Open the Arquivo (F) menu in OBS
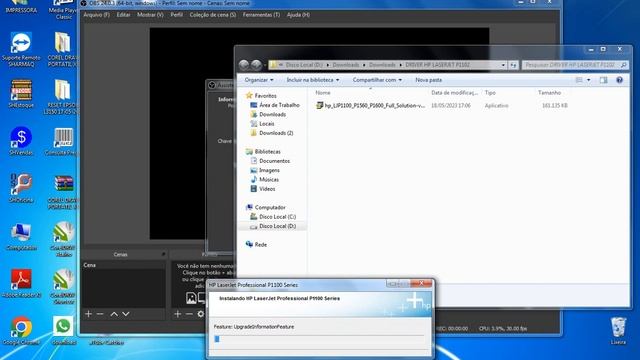The height and width of the screenshot is (360, 640). pyautogui.click(x=96, y=15)
